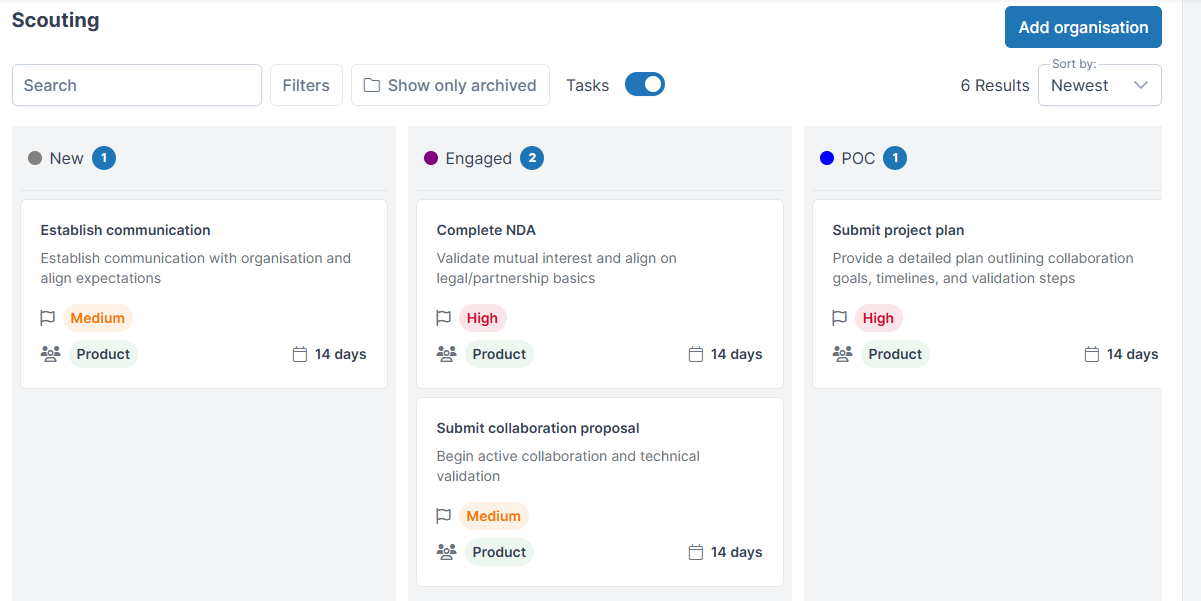Viewport: 1201px width, 601px height.
Task: Click into the Search input field
Action: [137, 85]
